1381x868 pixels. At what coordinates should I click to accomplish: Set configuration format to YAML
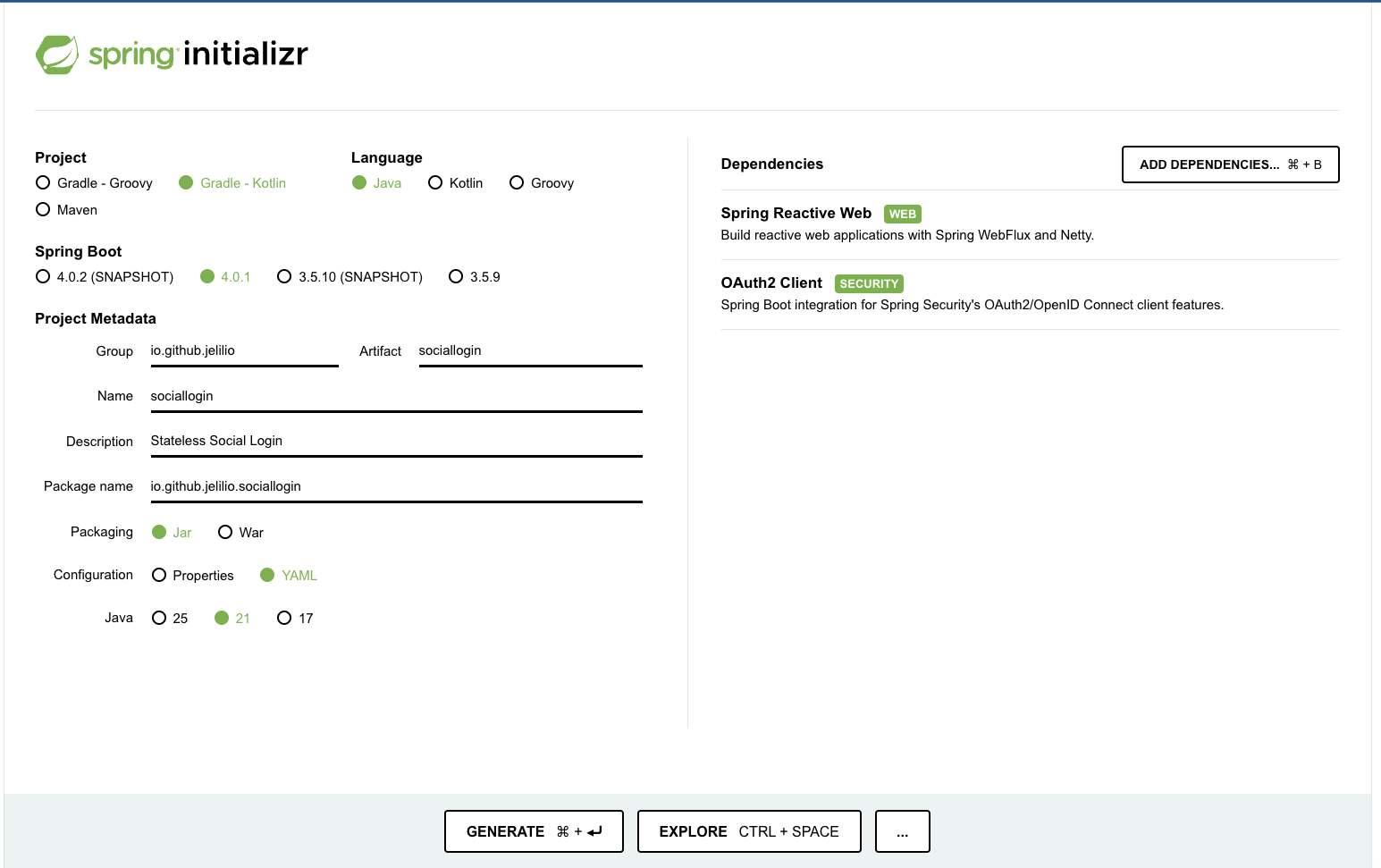tap(289, 576)
